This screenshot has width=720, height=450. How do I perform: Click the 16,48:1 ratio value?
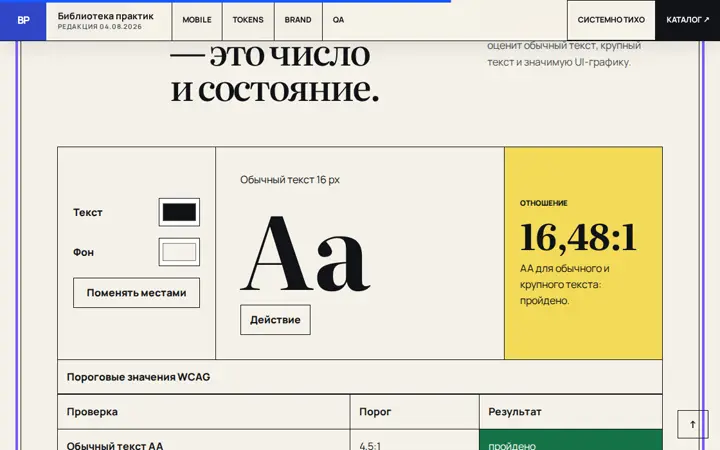pos(579,238)
